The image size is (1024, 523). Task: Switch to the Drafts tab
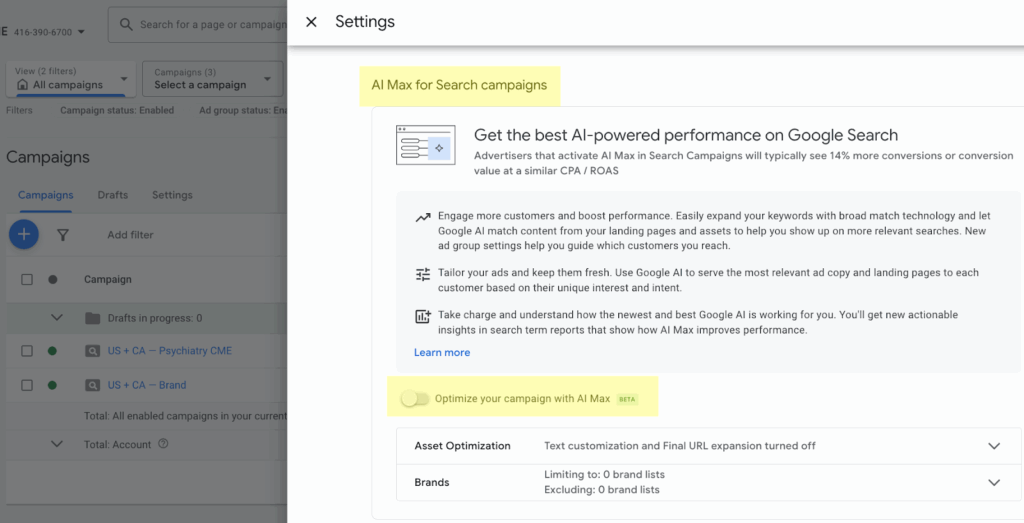tap(112, 195)
